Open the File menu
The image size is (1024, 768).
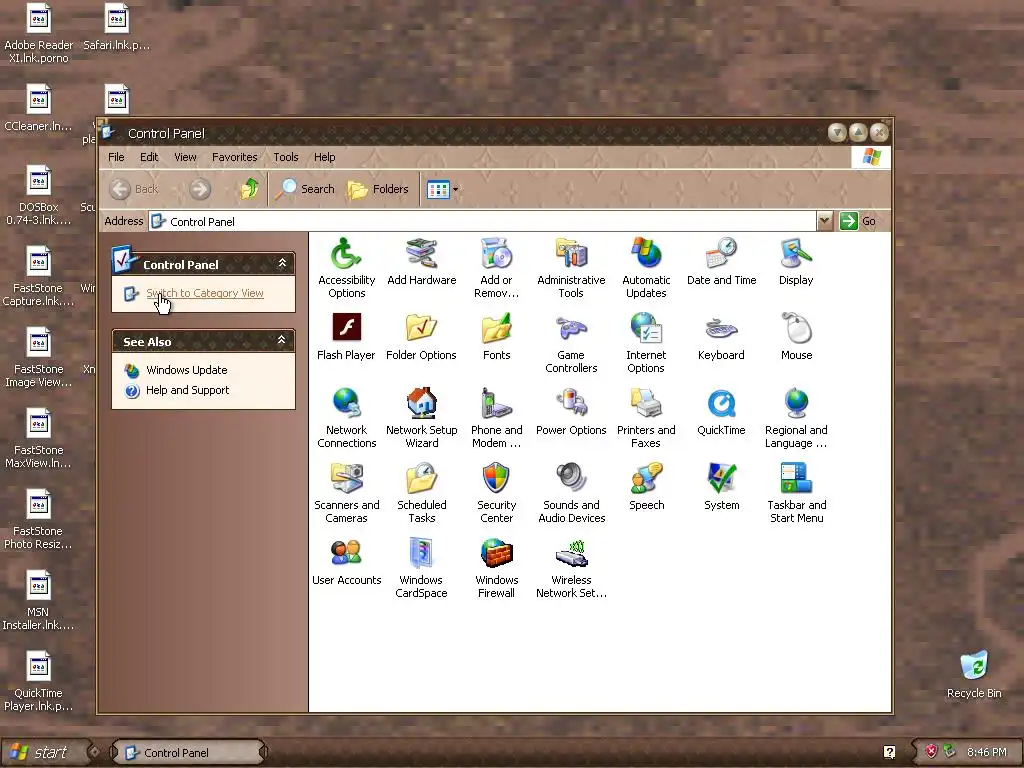click(x=116, y=157)
